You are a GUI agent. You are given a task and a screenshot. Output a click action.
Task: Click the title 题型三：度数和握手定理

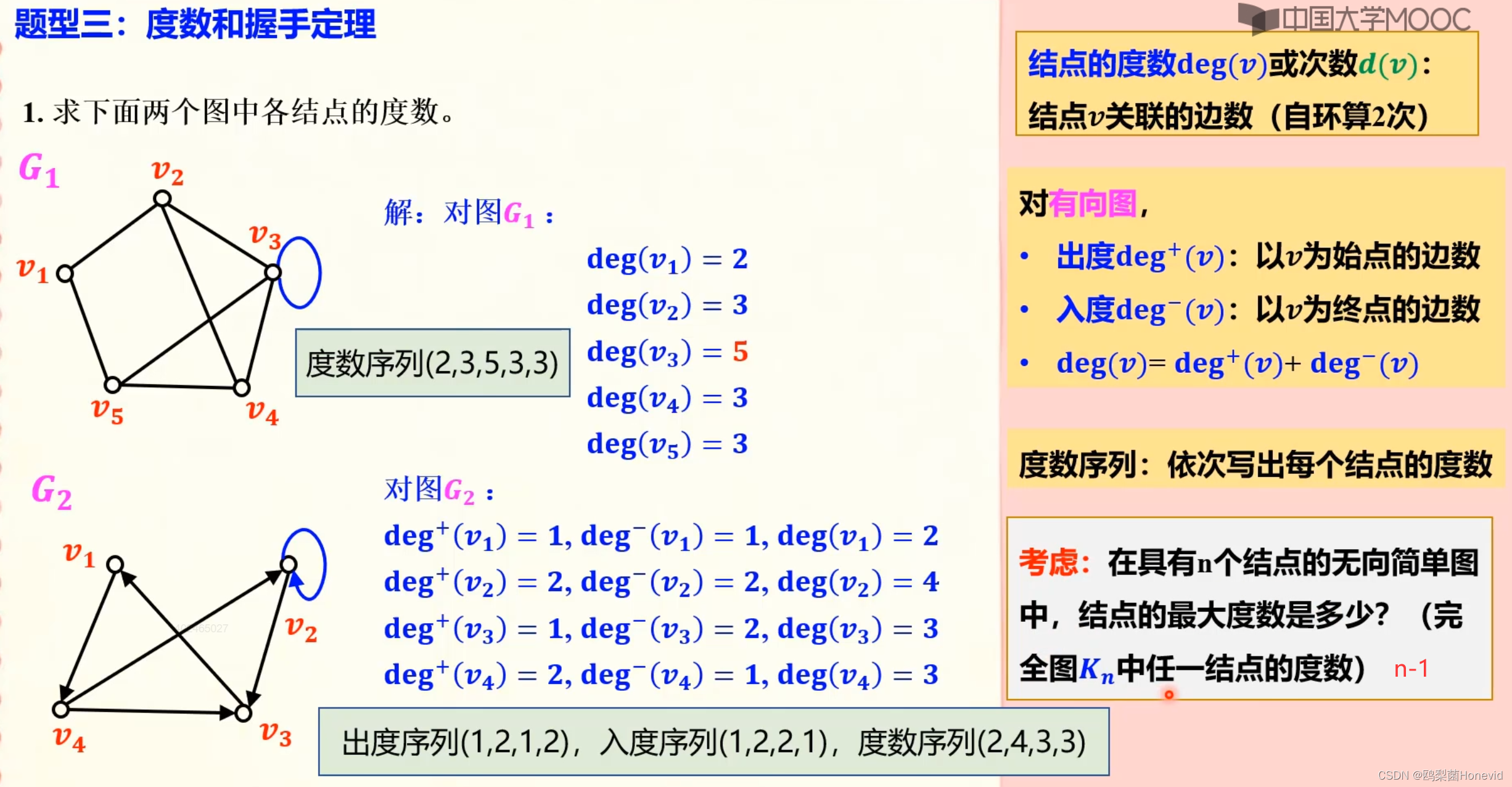[195, 25]
